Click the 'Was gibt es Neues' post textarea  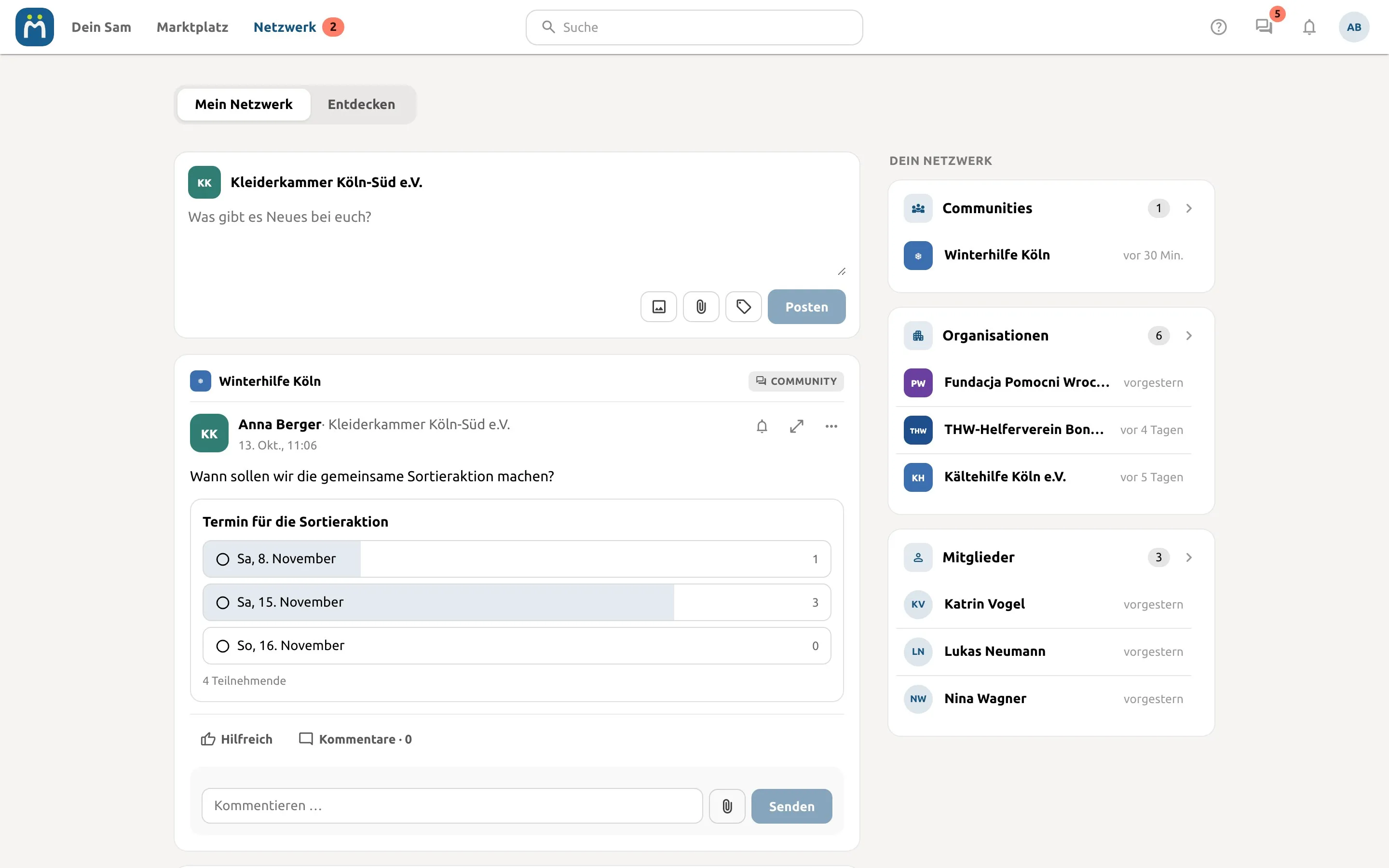tap(517, 241)
